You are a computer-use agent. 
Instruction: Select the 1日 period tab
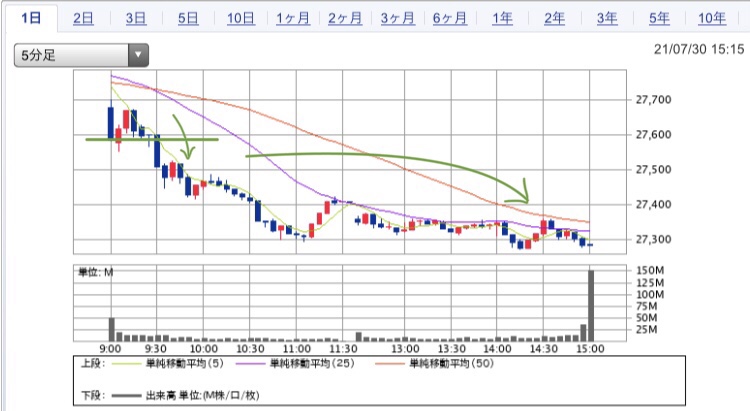point(31,18)
